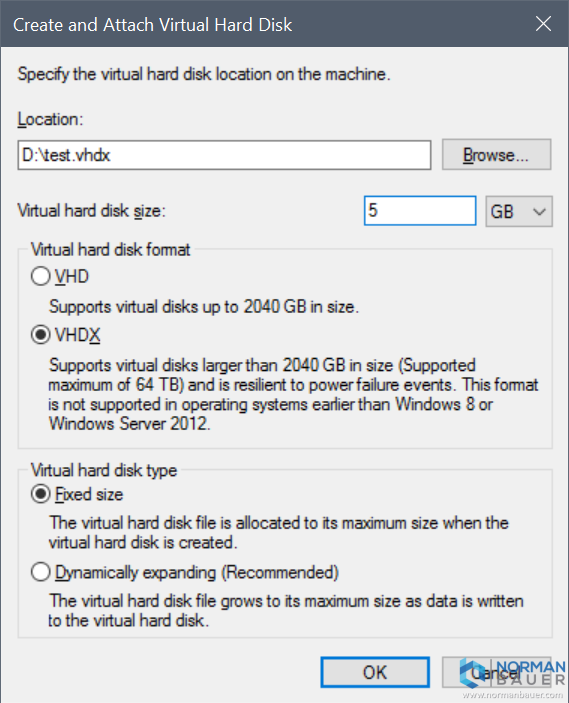Viewport: 569px width, 703px height.
Task: Close the Create and Attach Virtual Hard Disk dialog
Action: pyautogui.click(x=543, y=24)
